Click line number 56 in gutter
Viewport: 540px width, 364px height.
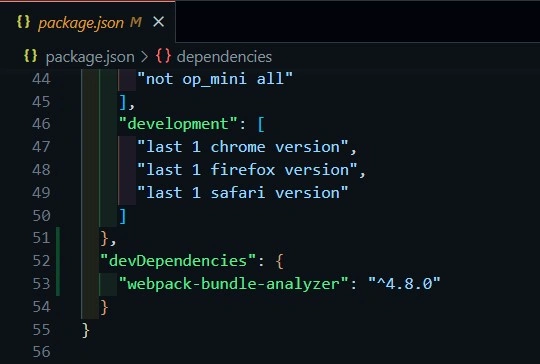pyautogui.click(x=41, y=352)
